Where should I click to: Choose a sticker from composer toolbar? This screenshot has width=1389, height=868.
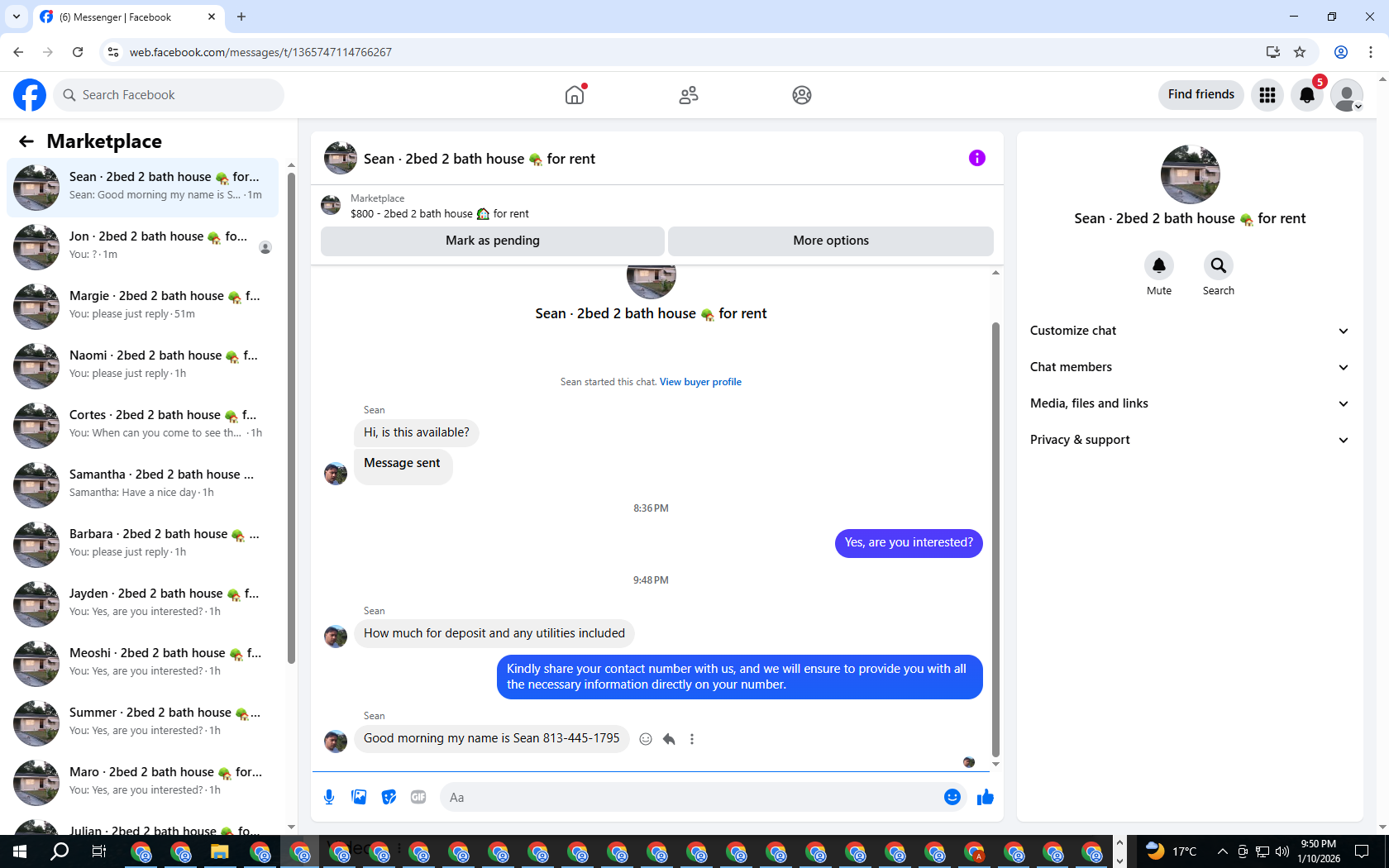pyautogui.click(x=389, y=797)
